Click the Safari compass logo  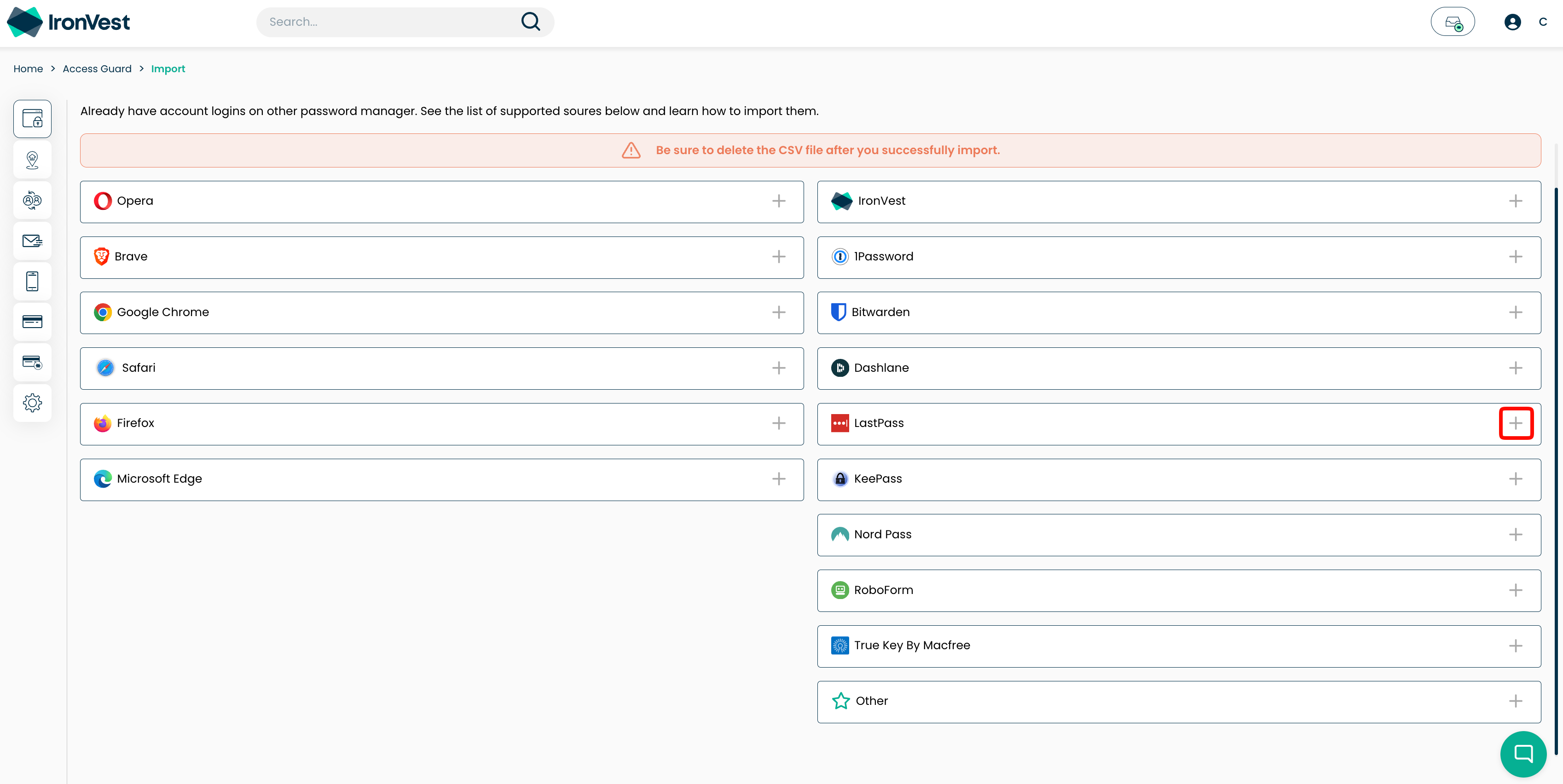point(105,368)
